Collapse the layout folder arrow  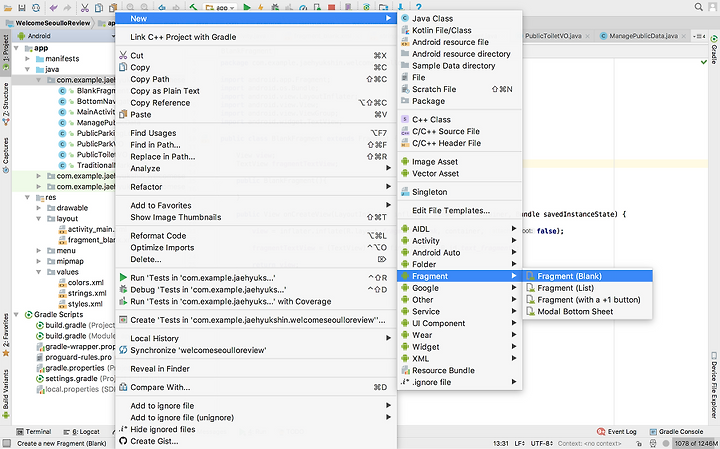39,219
